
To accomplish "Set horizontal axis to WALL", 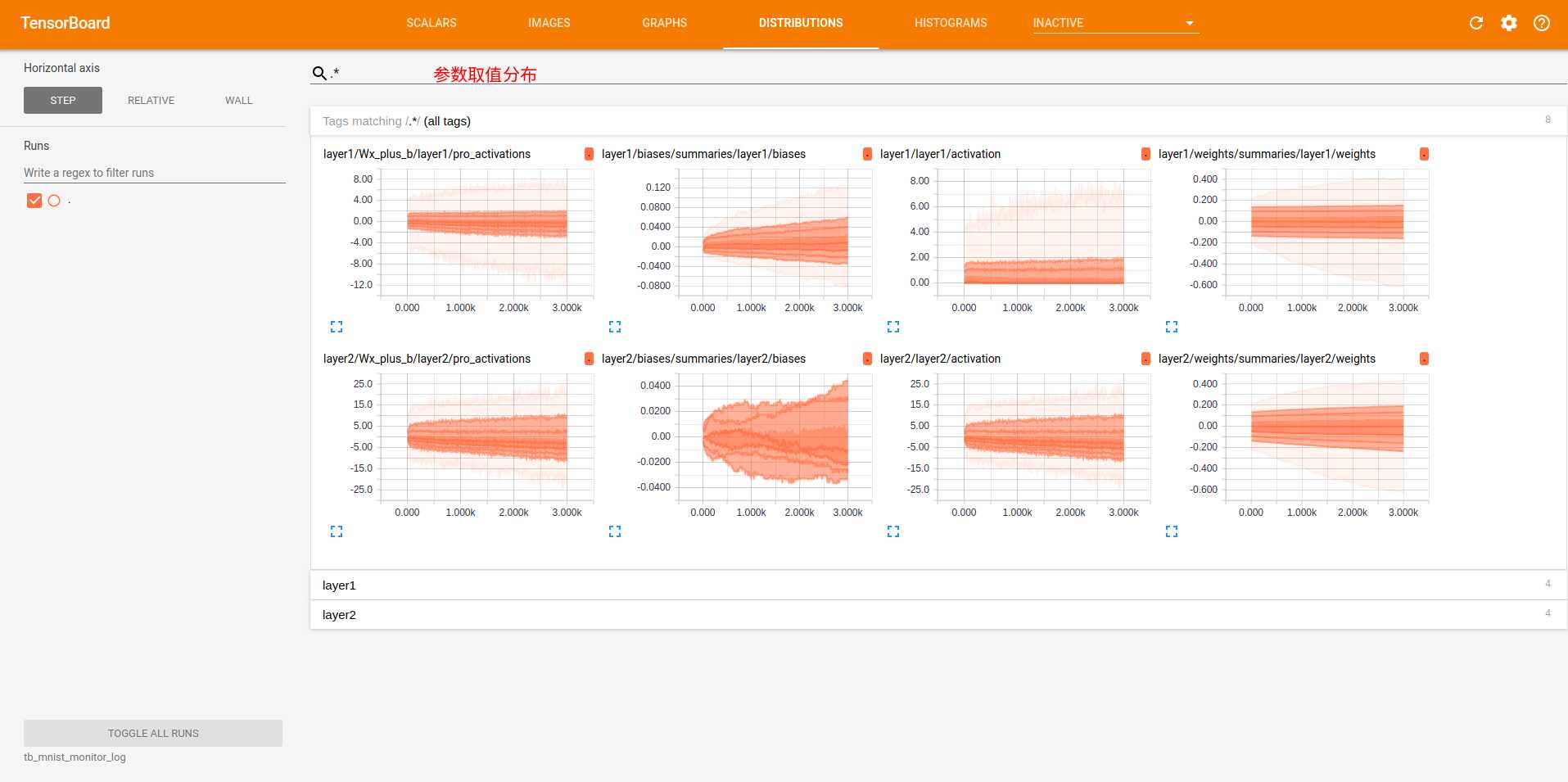I will (239, 100).
